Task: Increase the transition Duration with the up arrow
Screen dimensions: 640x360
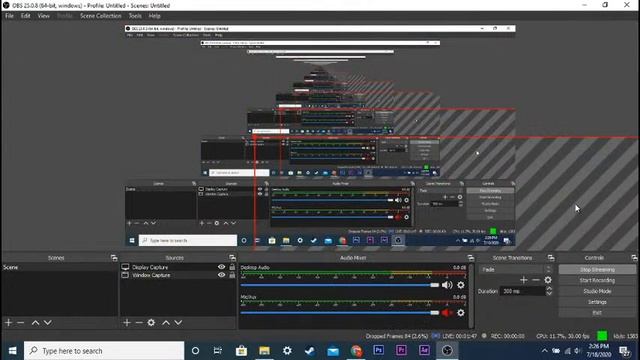Action: click(x=549, y=289)
